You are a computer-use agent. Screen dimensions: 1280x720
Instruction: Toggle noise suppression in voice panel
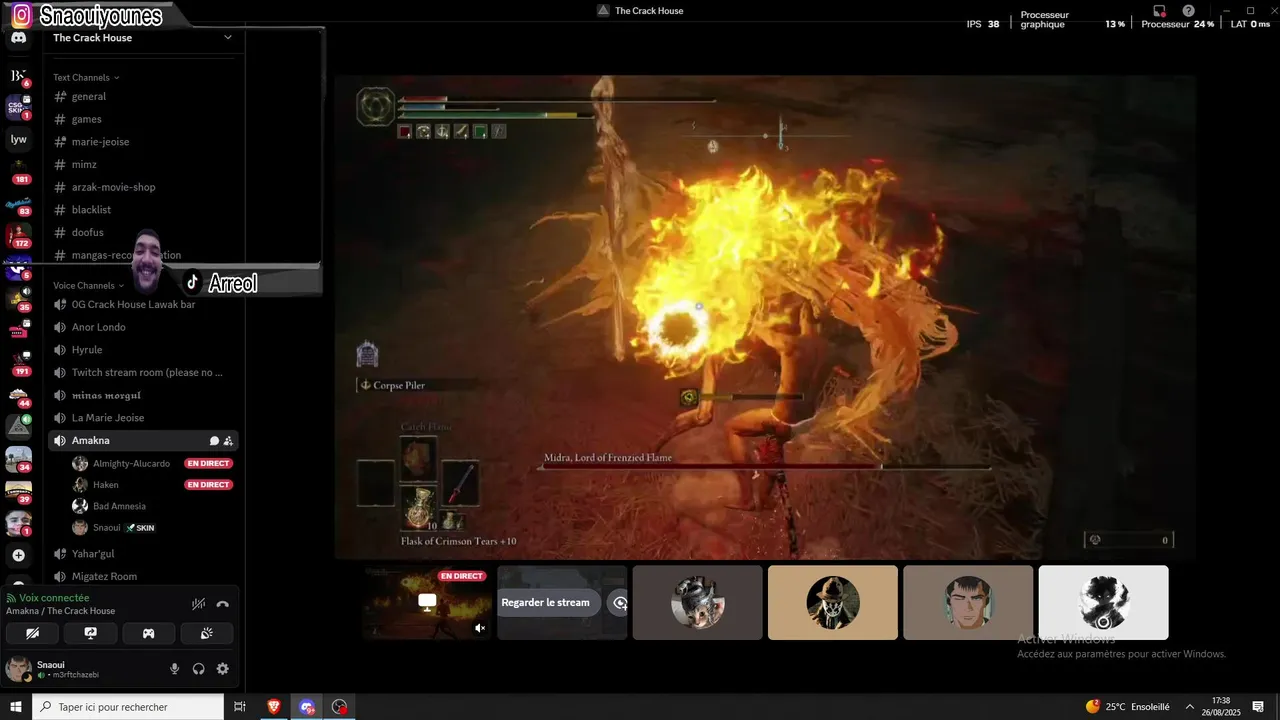198,604
